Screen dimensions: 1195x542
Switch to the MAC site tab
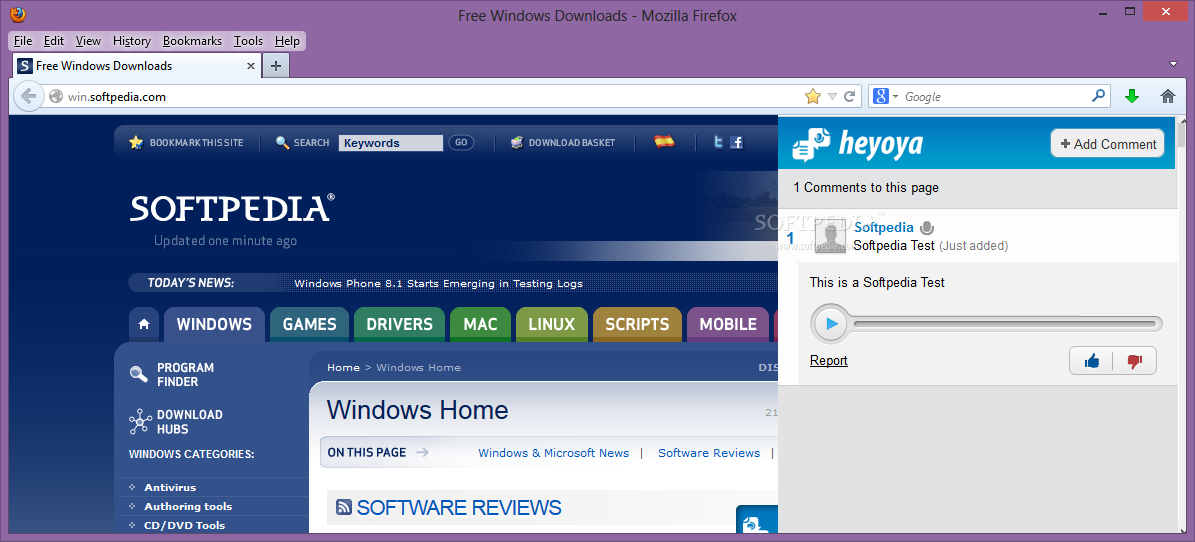[x=481, y=324]
